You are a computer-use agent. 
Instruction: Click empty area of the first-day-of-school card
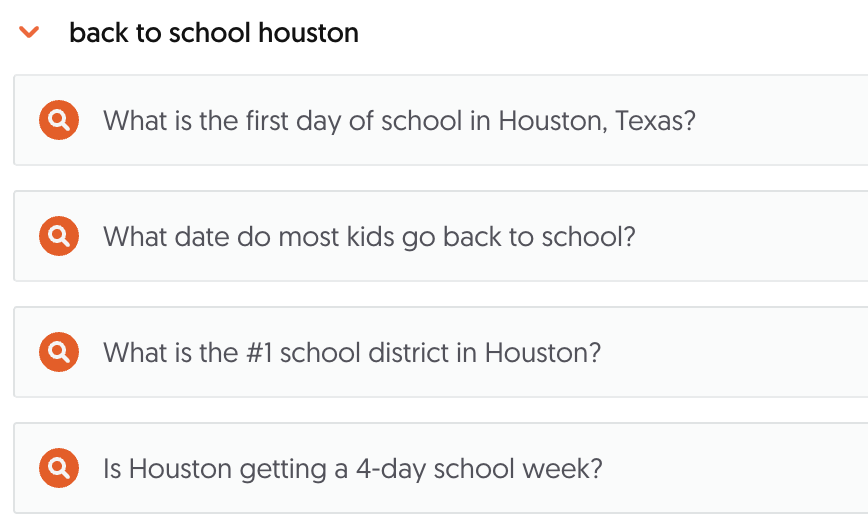click(781, 120)
